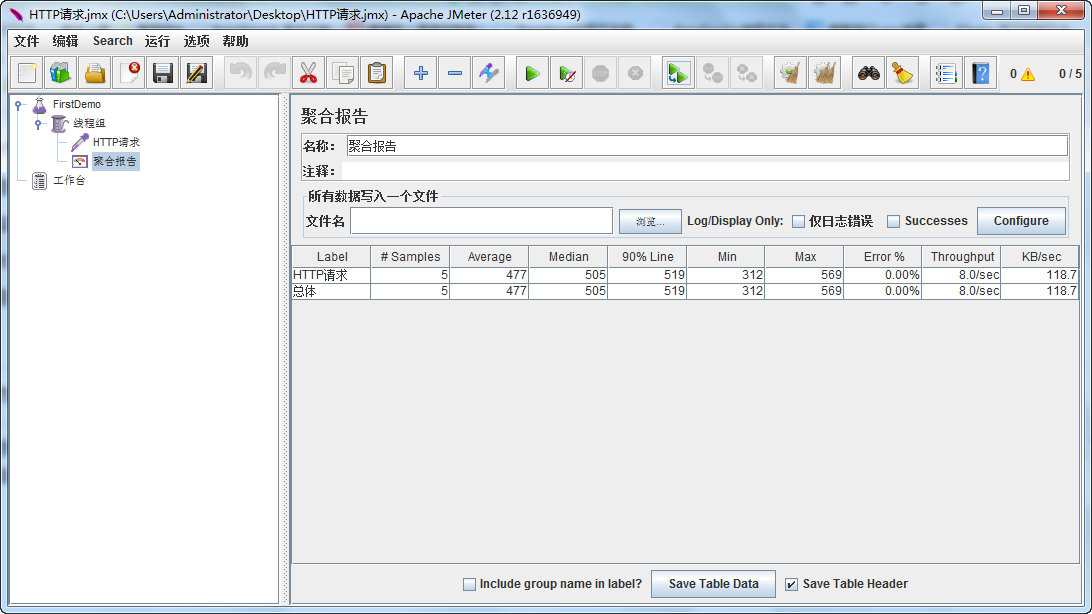Collapse the FirstDemo tree node
1092x614 pixels.
pos(19,104)
